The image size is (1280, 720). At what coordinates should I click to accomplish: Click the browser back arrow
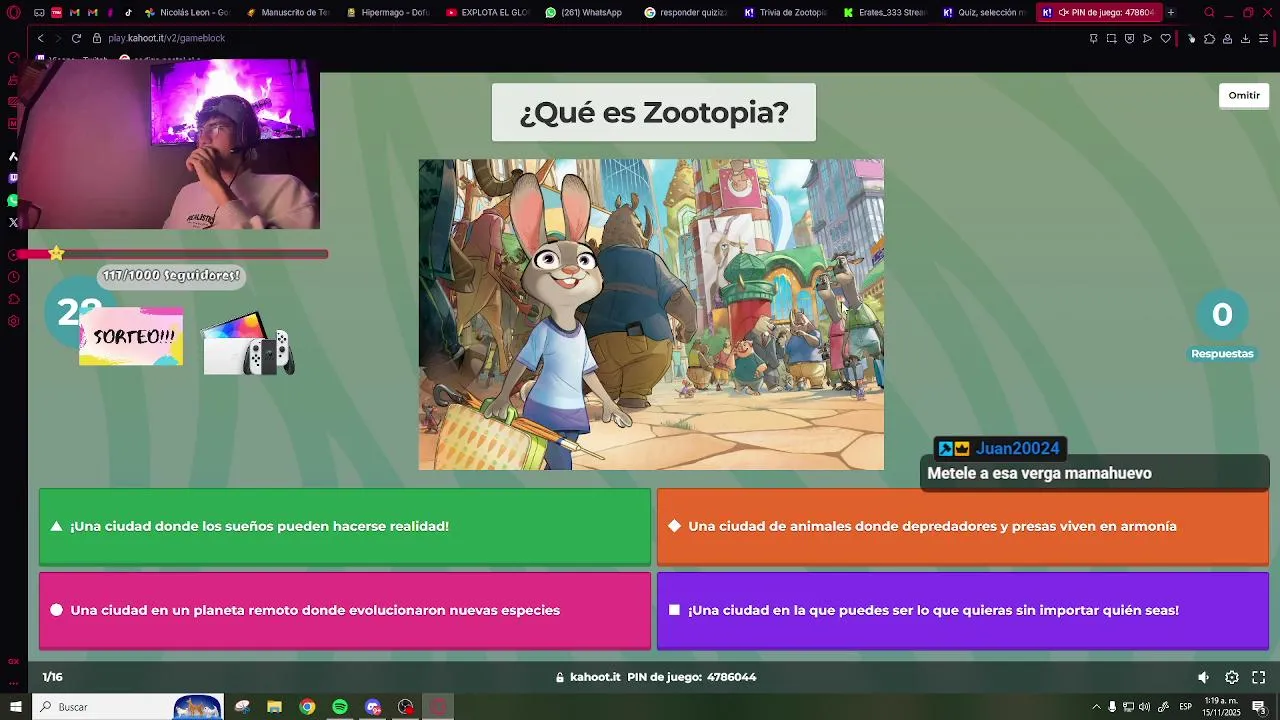(x=40, y=38)
